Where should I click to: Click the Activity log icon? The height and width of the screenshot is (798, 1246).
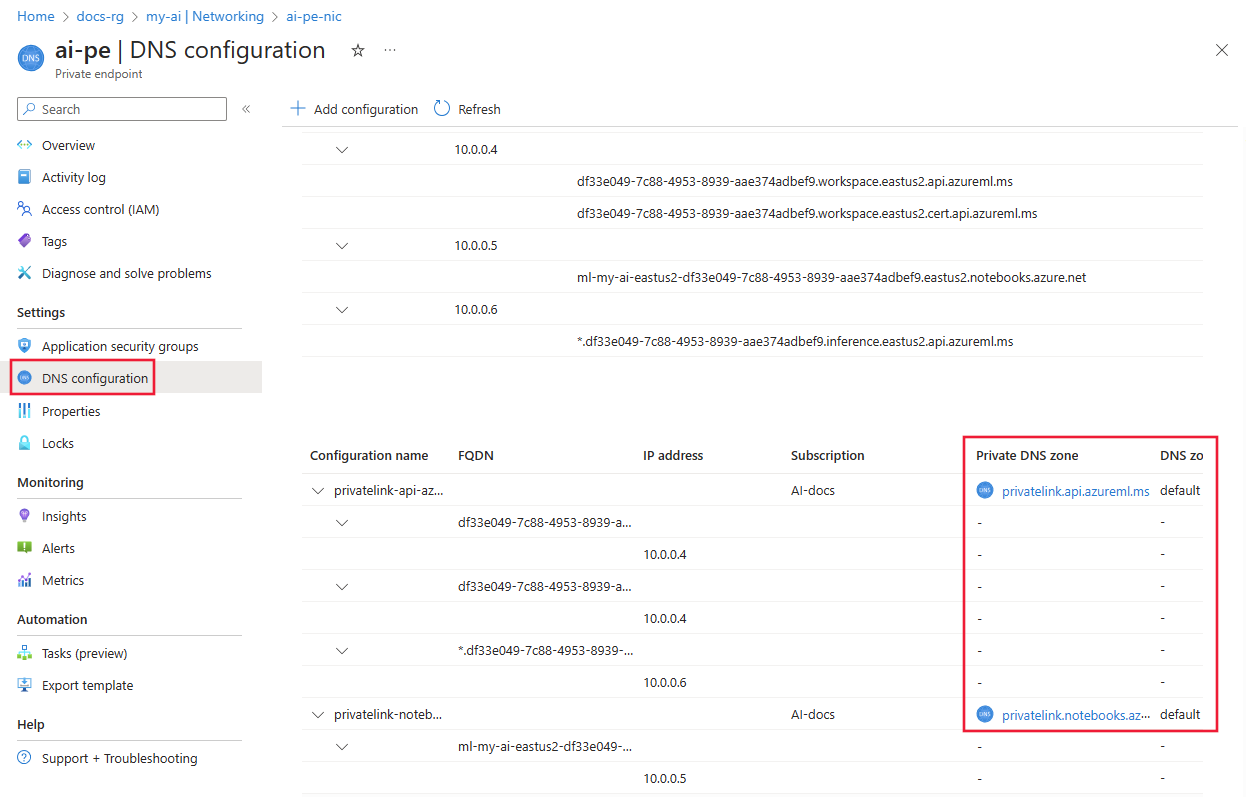(25, 177)
